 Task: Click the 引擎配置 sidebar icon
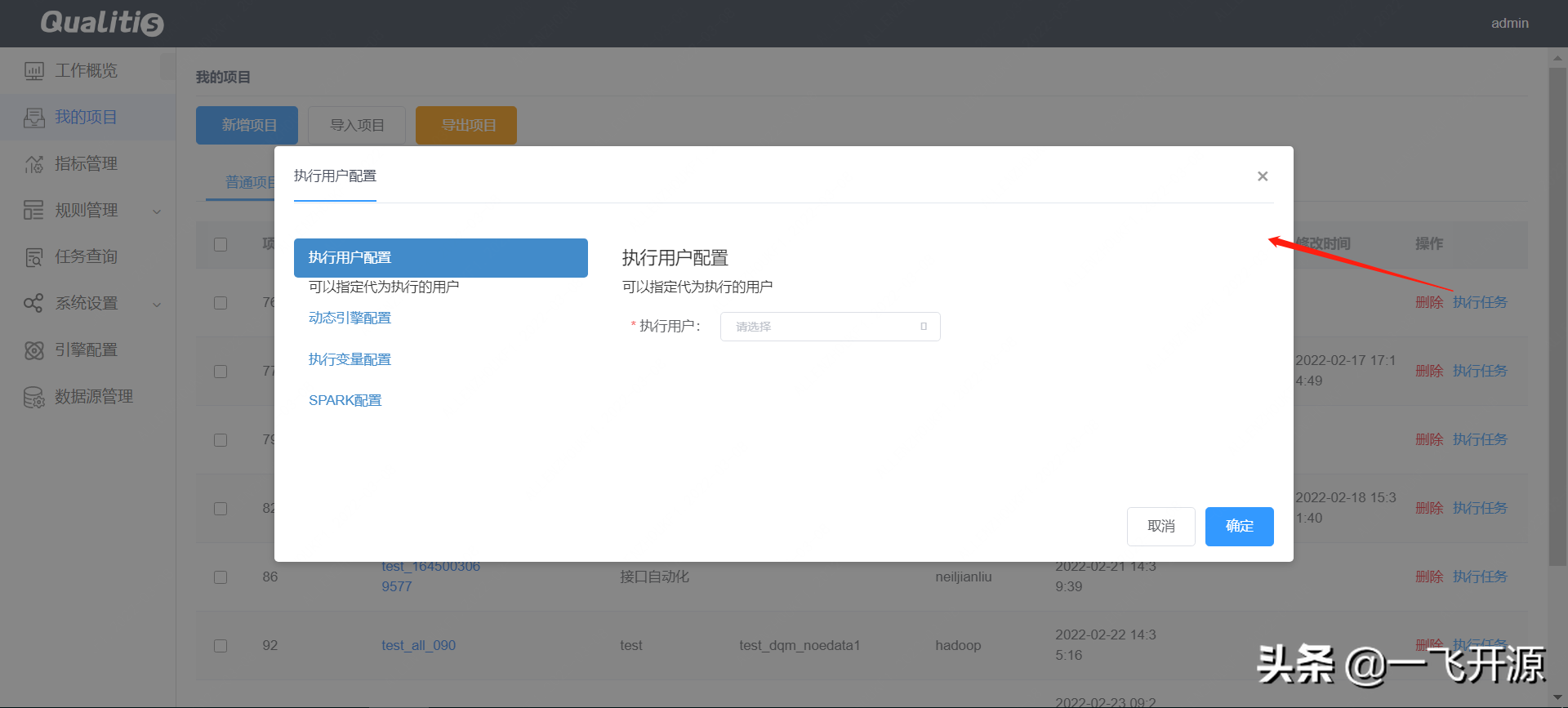pyautogui.click(x=34, y=350)
